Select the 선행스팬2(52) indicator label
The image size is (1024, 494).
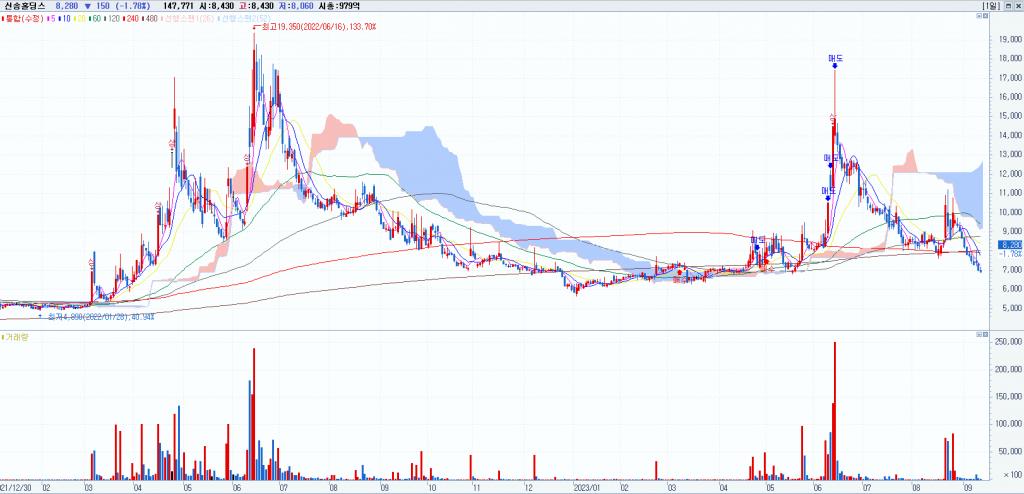click(x=243, y=19)
